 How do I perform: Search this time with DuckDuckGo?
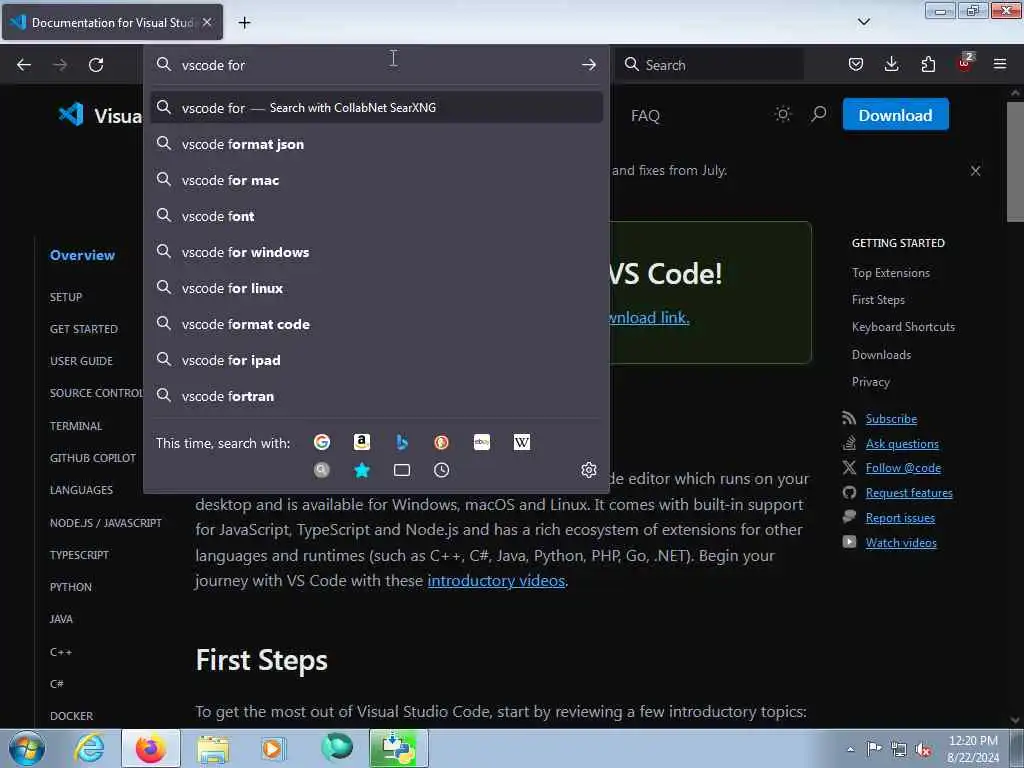click(x=441, y=442)
